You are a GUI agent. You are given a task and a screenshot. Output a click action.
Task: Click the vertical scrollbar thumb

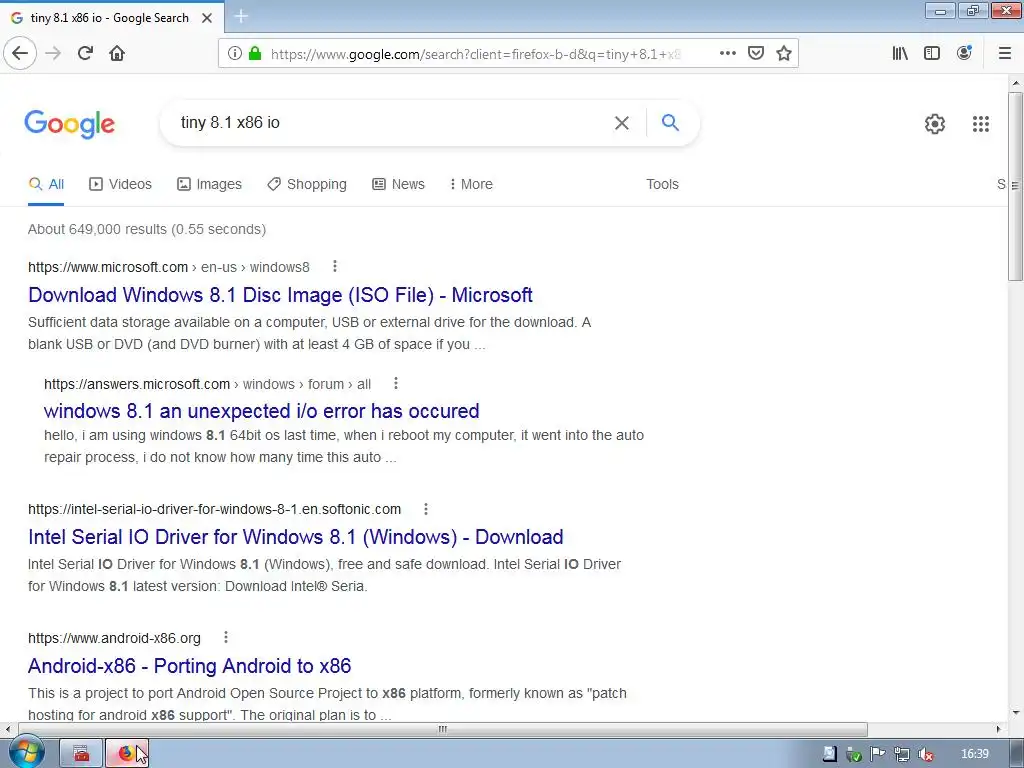[x=1016, y=187]
